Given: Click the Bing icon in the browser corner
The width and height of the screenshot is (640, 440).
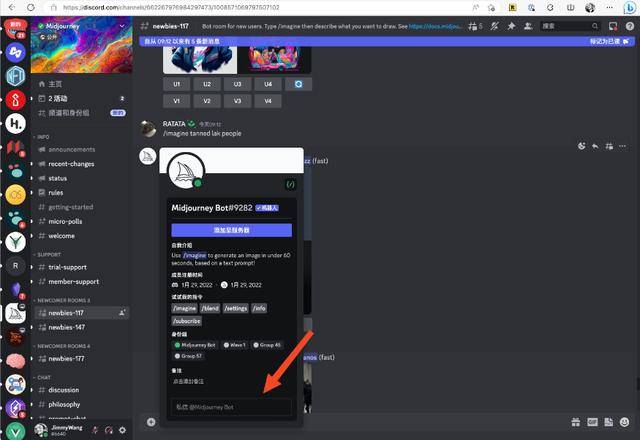Looking at the screenshot, I should [629, 7].
